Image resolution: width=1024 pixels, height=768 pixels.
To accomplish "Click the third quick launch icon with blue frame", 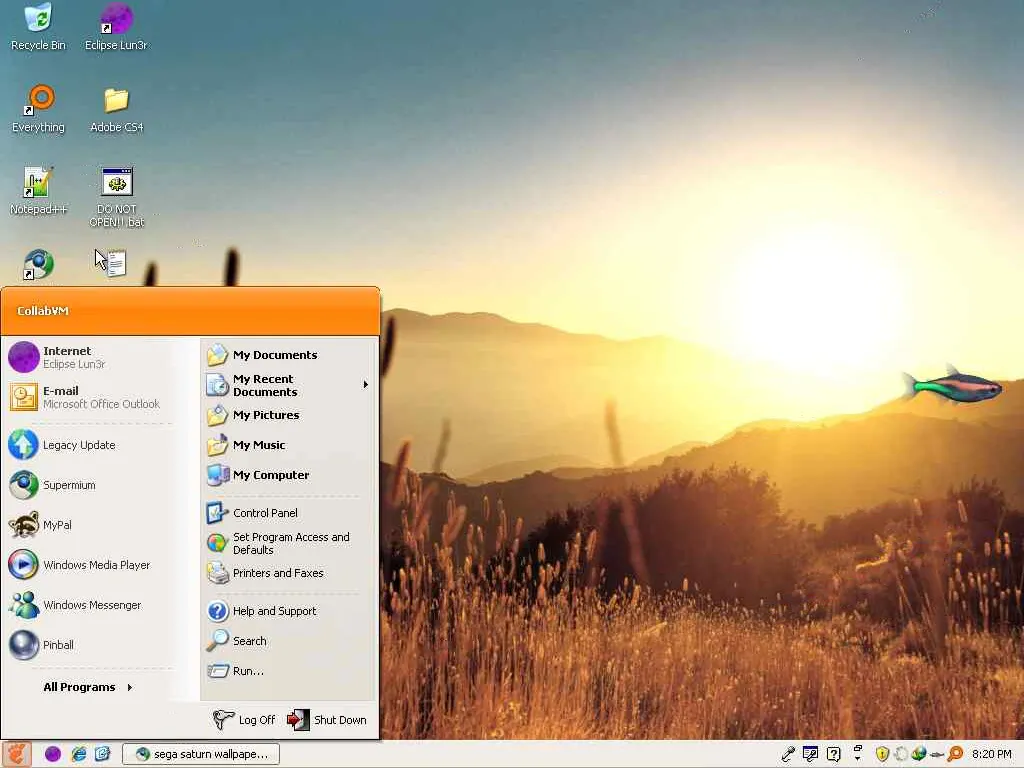I will [103, 754].
